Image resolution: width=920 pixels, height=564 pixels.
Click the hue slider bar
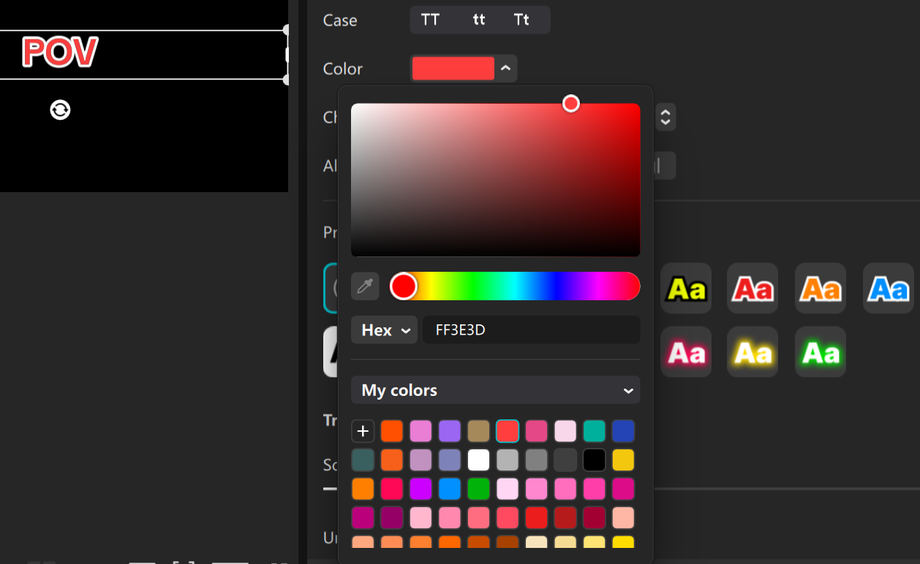520,287
